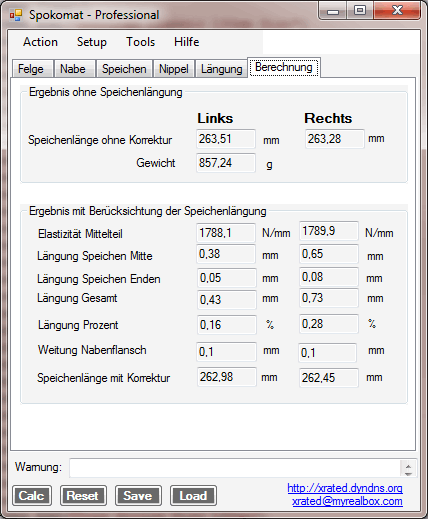Open the Action menu
The image size is (428, 519).
click(x=40, y=42)
